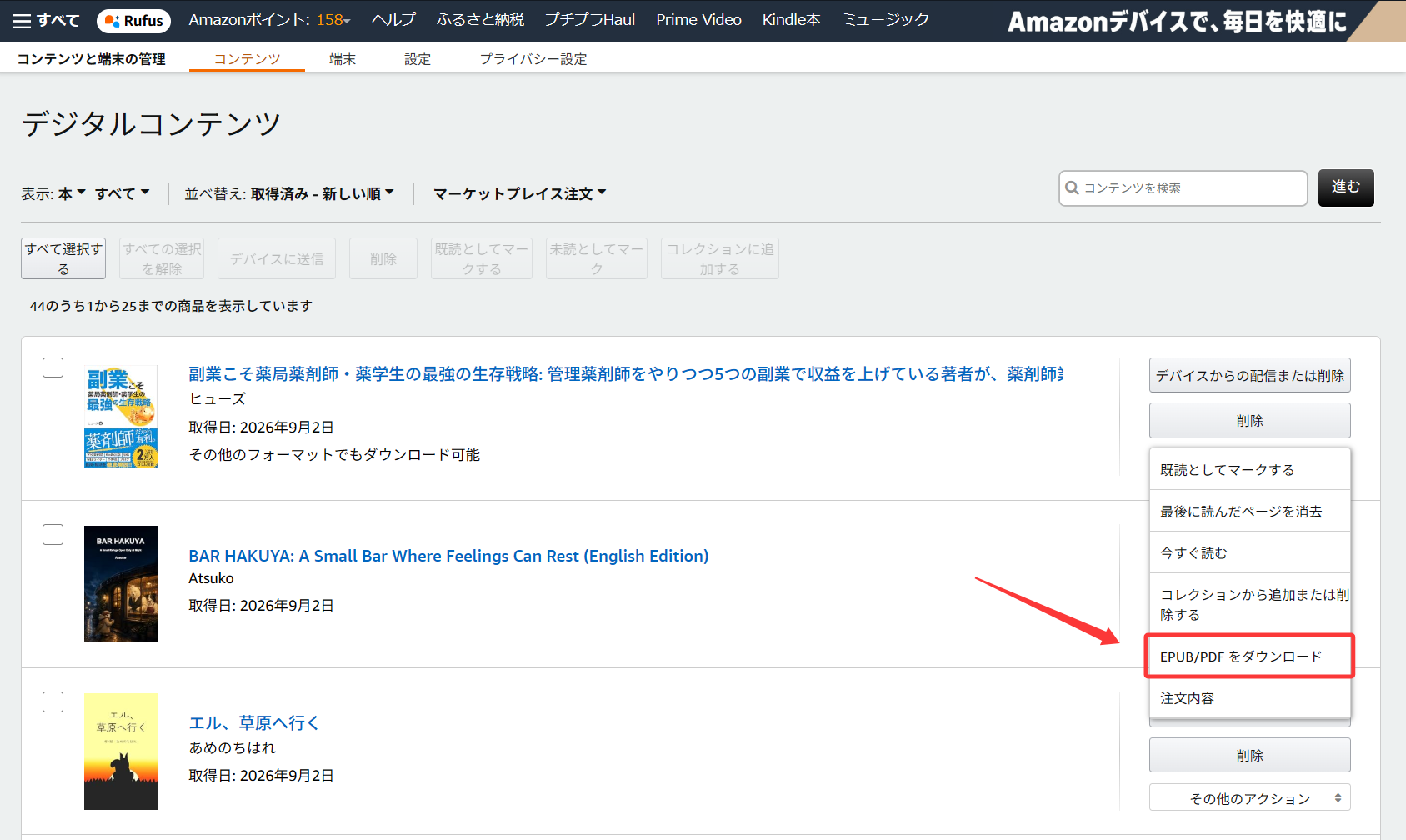Click the すべて選択する button
This screenshot has height=840, width=1406.
[63, 258]
